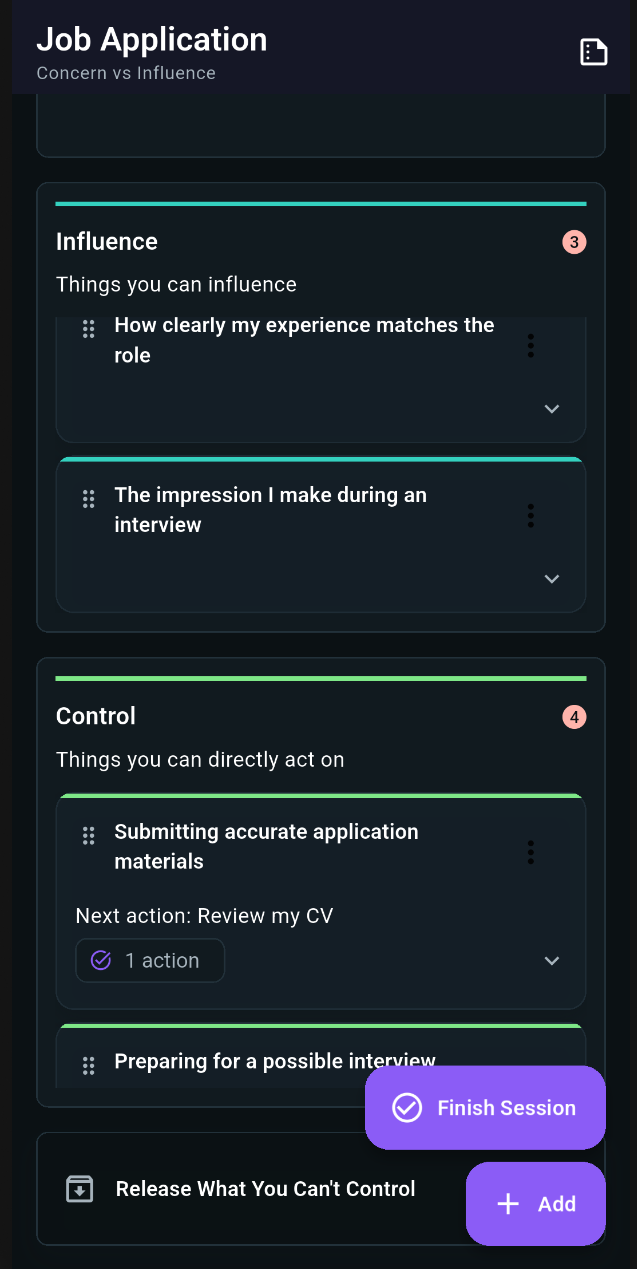Grab drag handle of 'experience matches the role' card

pos(88,328)
